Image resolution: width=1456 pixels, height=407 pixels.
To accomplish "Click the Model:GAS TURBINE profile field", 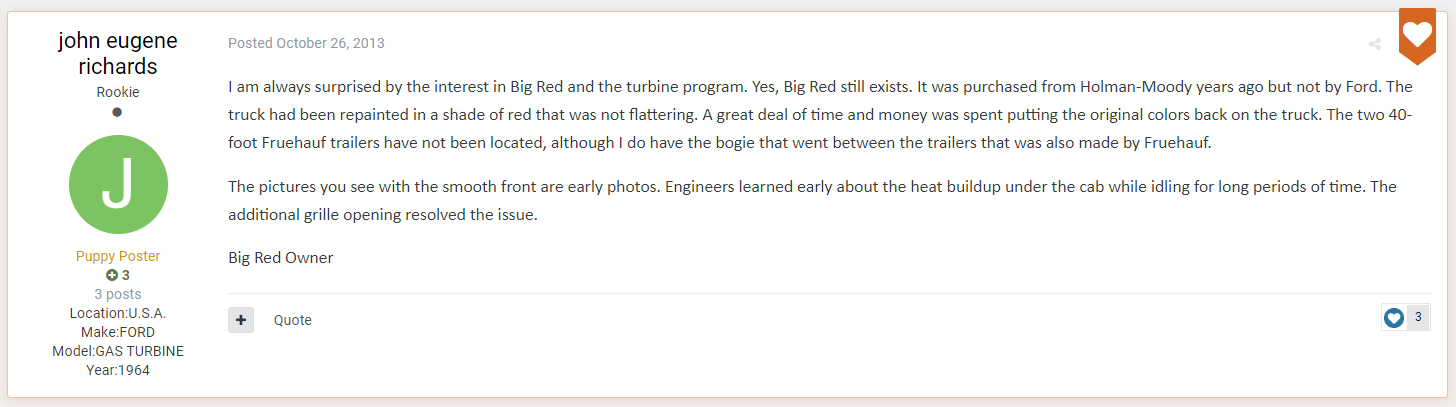I will click(118, 351).
